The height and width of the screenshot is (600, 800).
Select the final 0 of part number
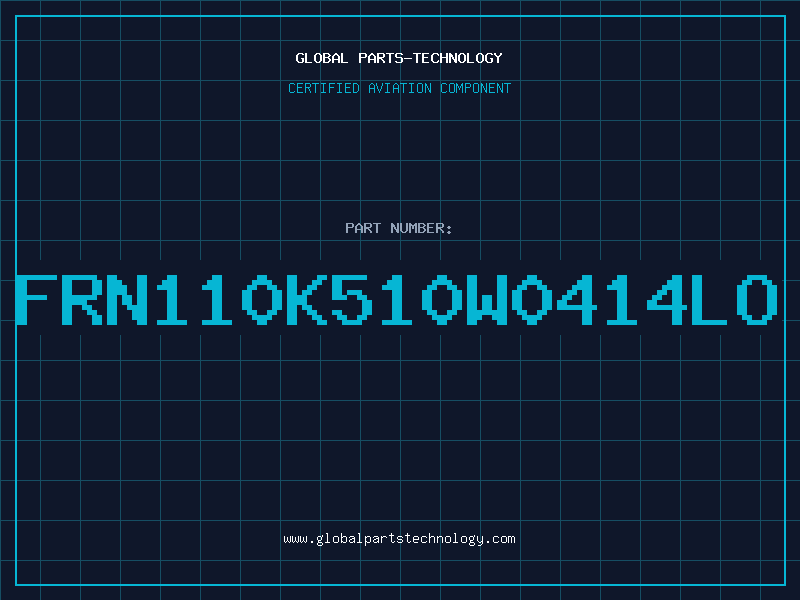point(759,299)
